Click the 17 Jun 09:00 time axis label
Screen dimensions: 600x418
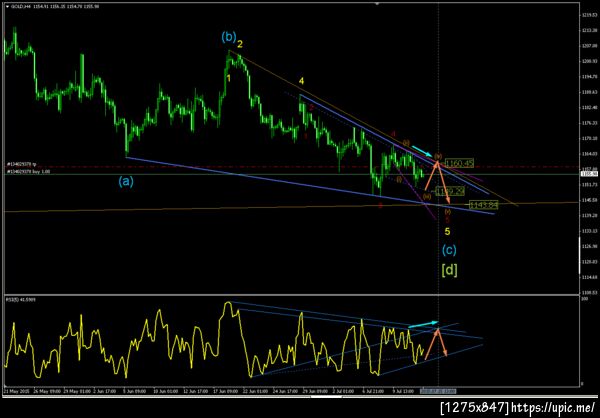[227, 392]
